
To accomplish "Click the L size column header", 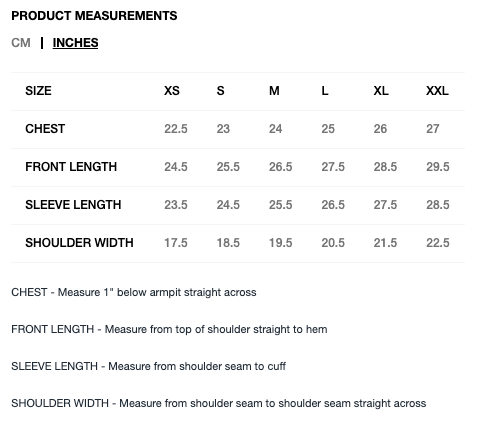I will click(x=325, y=91).
